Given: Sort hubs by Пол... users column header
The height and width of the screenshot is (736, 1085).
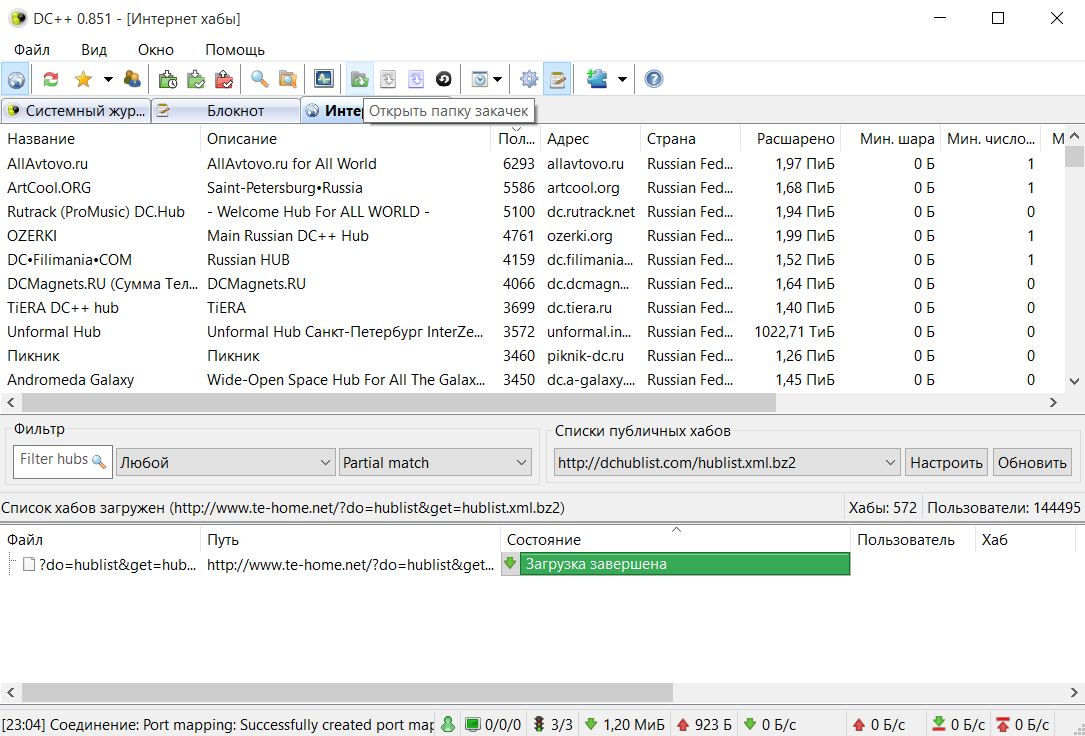Looking at the screenshot, I should pyautogui.click(x=516, y=138).
